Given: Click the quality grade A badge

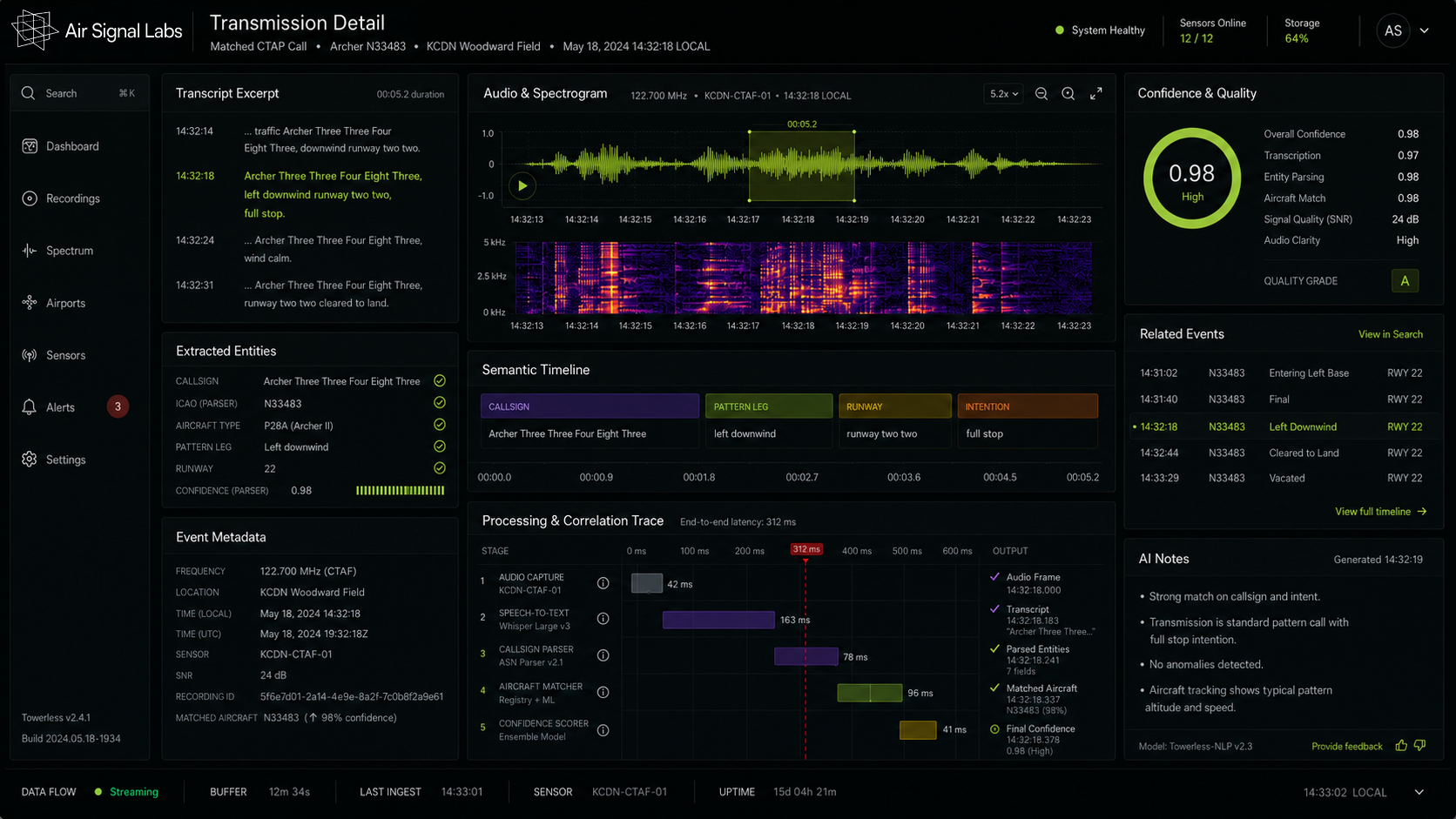Looking at the screenshot, I should pos(1405,280).
